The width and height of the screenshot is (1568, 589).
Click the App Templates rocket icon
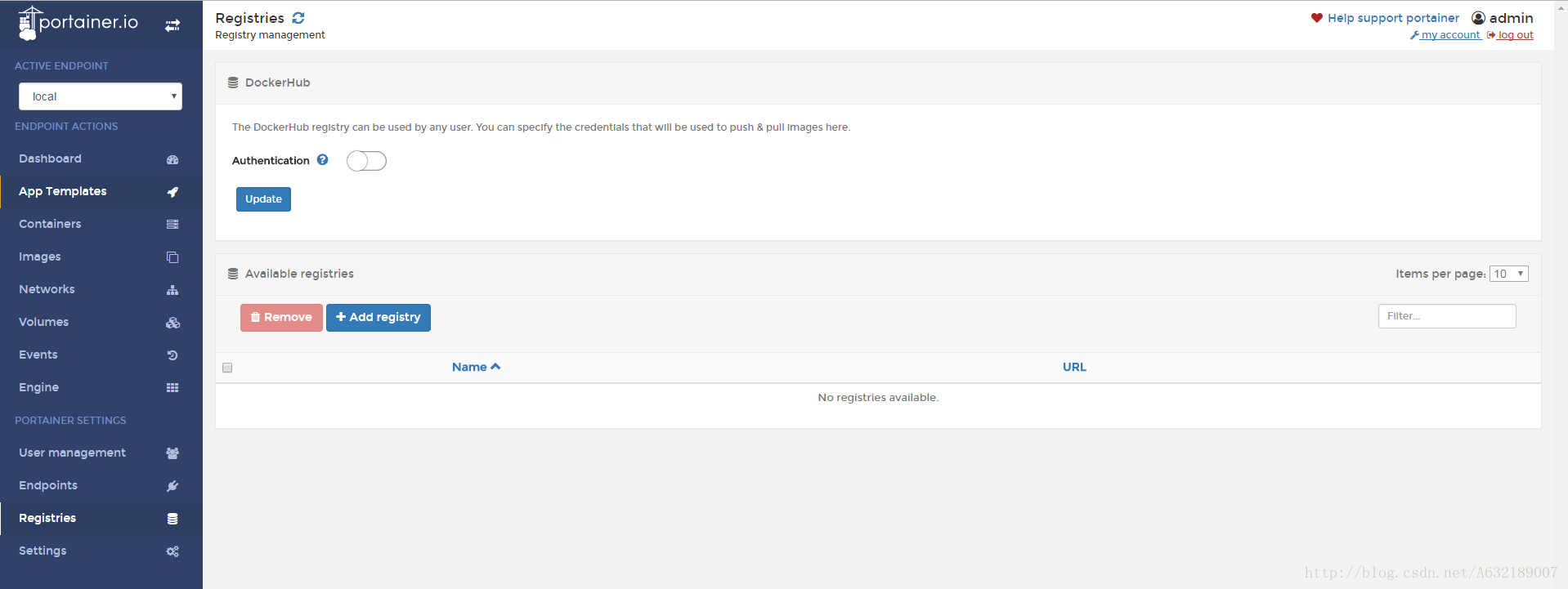pyautogui.click(x=172, y=192)
